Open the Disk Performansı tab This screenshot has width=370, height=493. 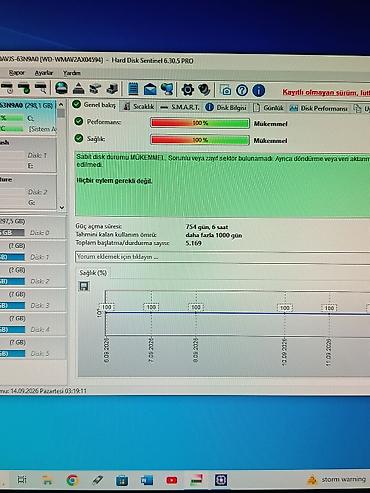pos(318,108)
